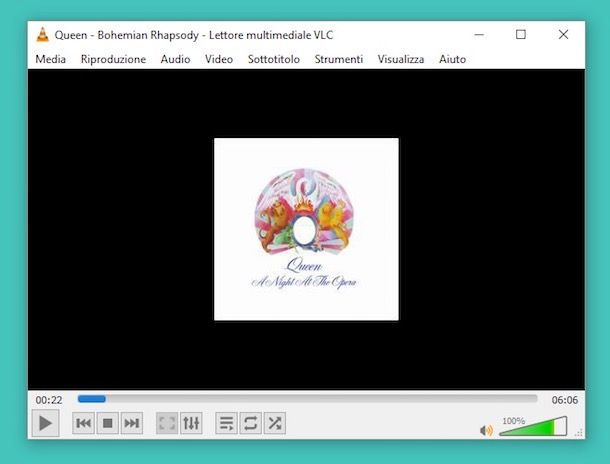
Task: Open the Sottotitolo menu
Action: 274,59
